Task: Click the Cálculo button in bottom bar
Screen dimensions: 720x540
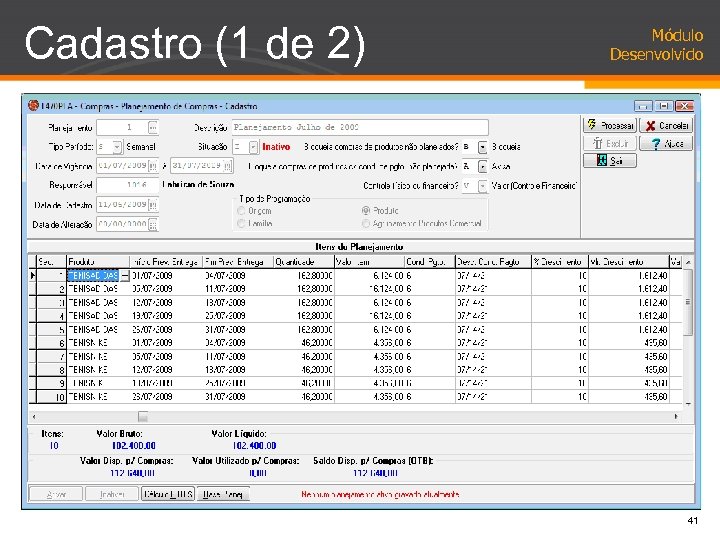Action: pyautogui.click(x=168, y=494)
